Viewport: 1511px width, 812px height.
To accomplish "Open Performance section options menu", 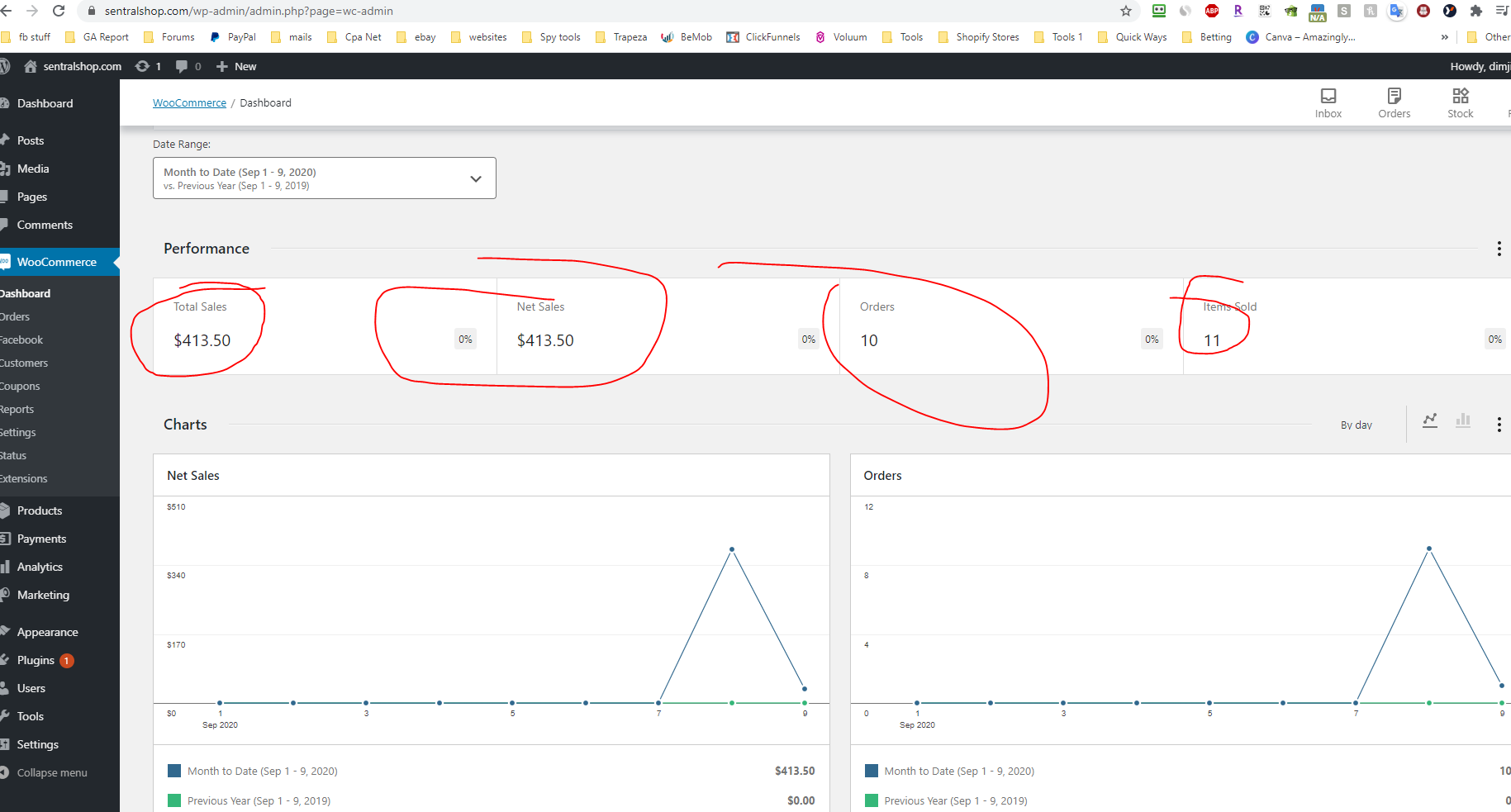I will click(1499, 249).
